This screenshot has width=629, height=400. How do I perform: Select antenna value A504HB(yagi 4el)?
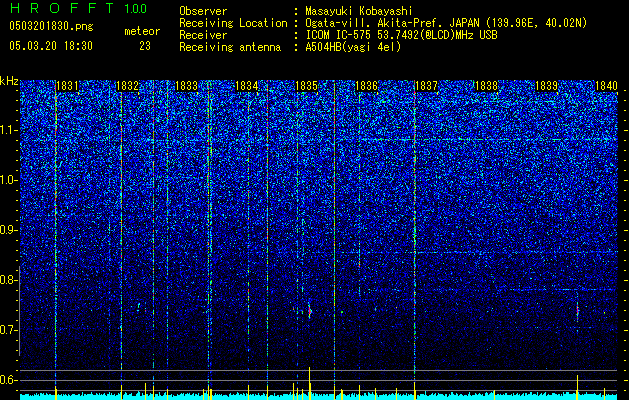click(353, 47)
